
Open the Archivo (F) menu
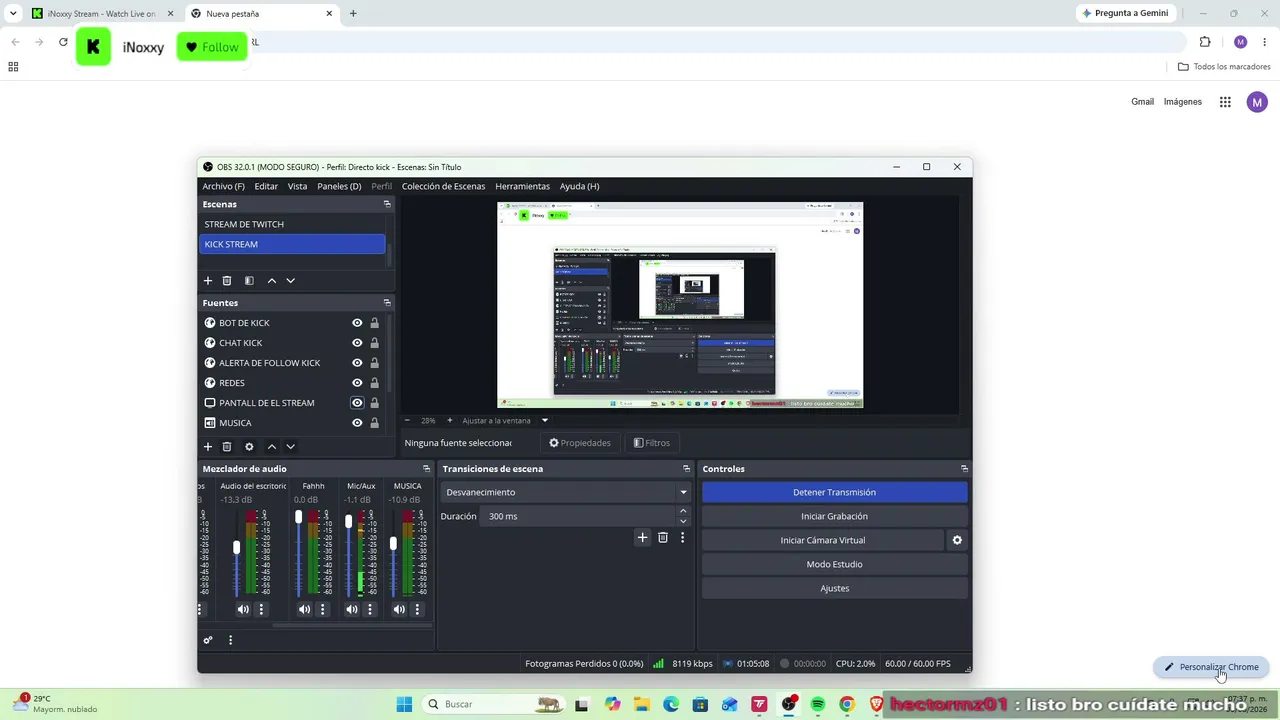[223, 186]
